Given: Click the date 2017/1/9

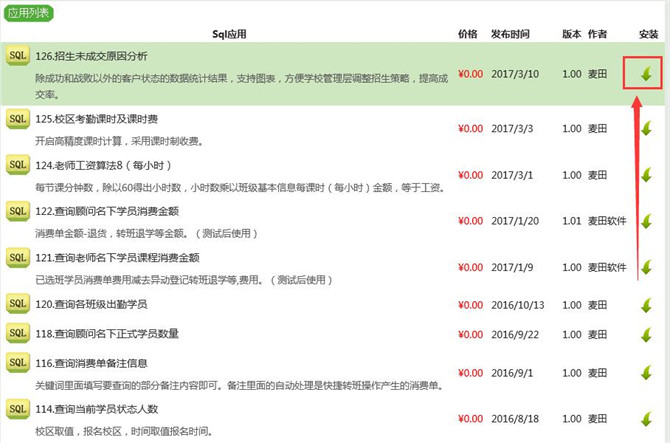Looking at the screenshot, I should [x=512, y=267].
